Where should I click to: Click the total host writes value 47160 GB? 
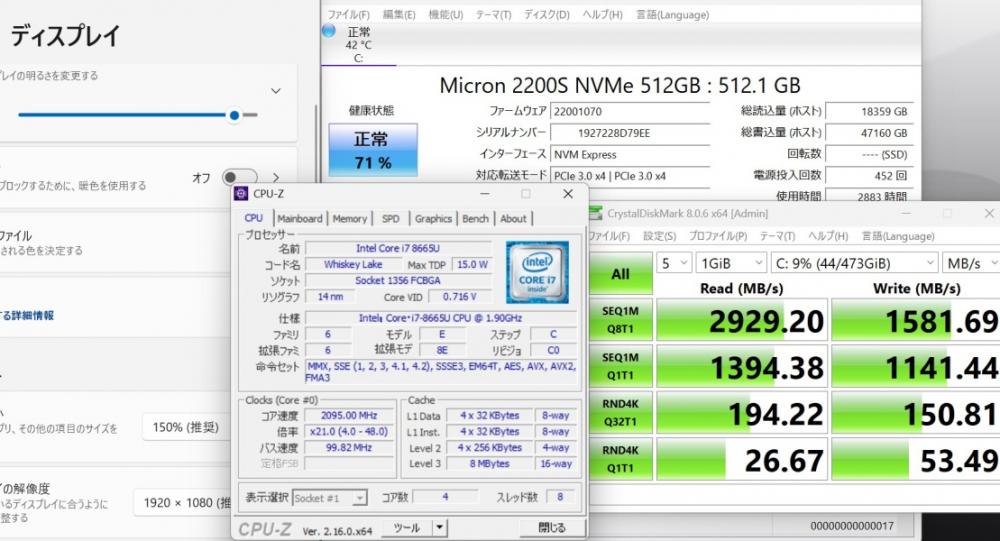pyautogui.click(x=870, y=133)
